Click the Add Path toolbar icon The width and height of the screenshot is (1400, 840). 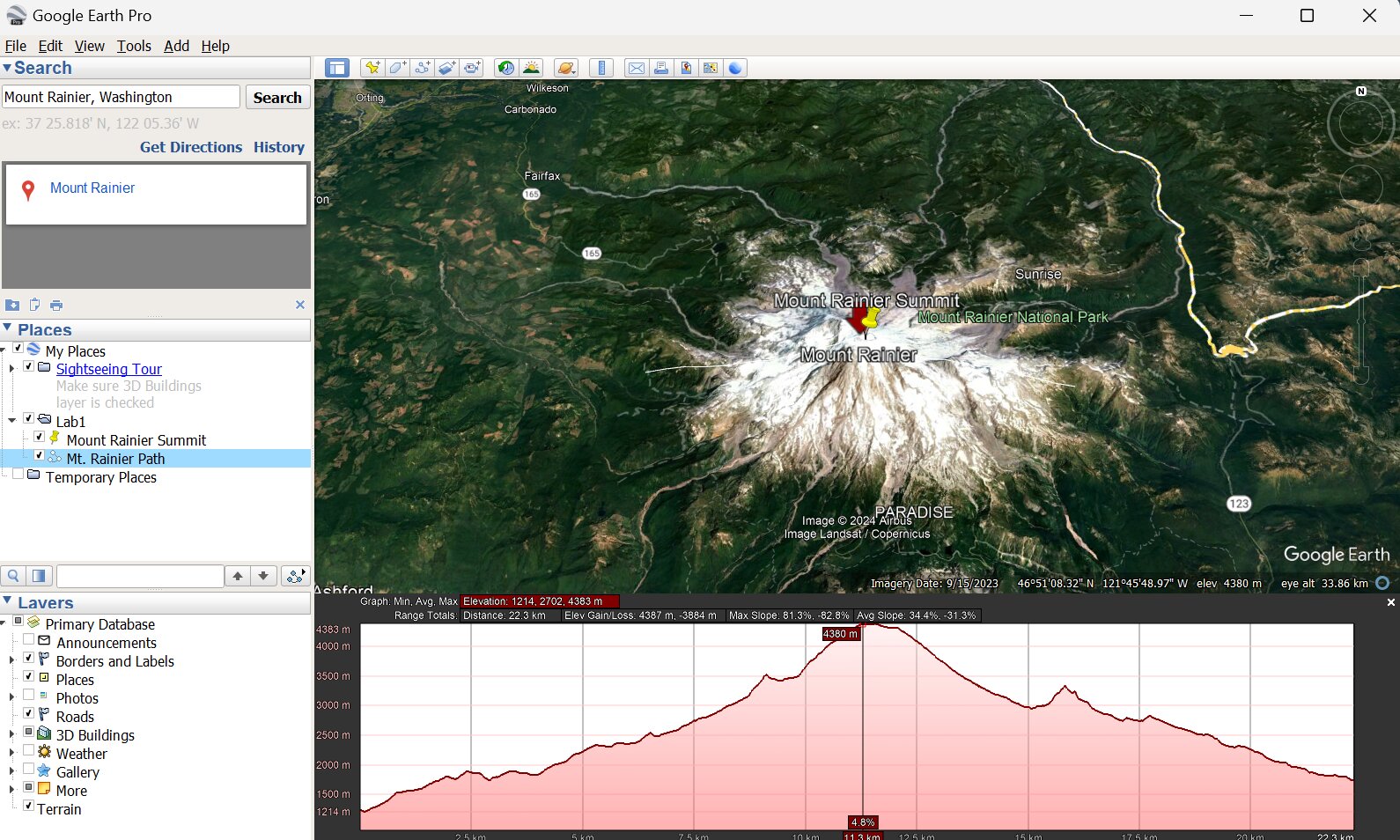click(x=423, y=68)
